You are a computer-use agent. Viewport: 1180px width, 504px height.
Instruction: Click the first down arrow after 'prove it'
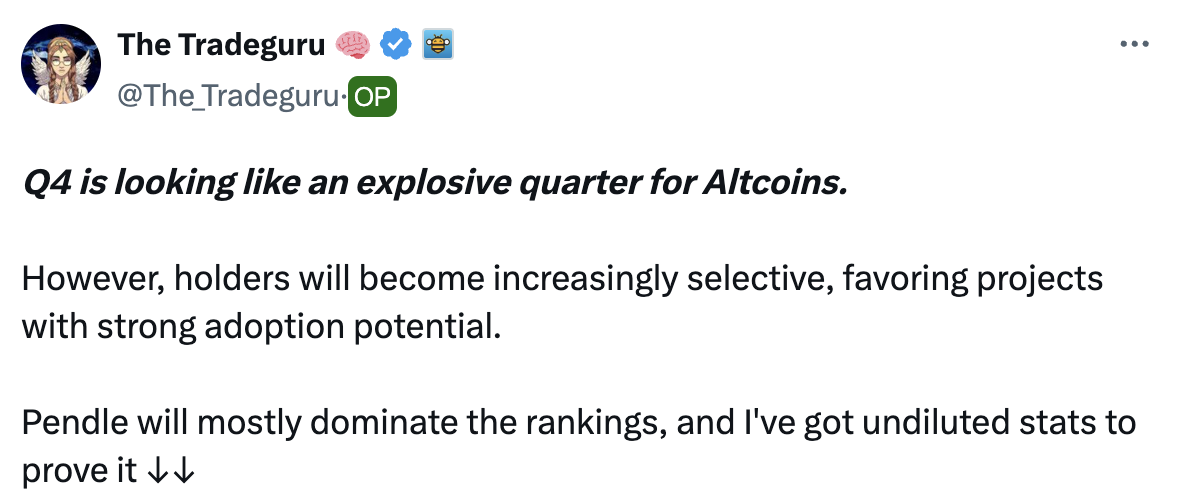pyautogui.click(x=156, y=471)
